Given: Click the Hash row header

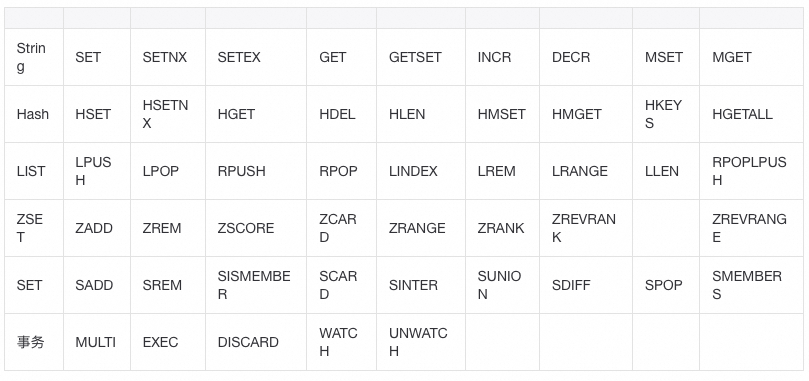Looking at the screenshot, I should [x=34, y=114].
